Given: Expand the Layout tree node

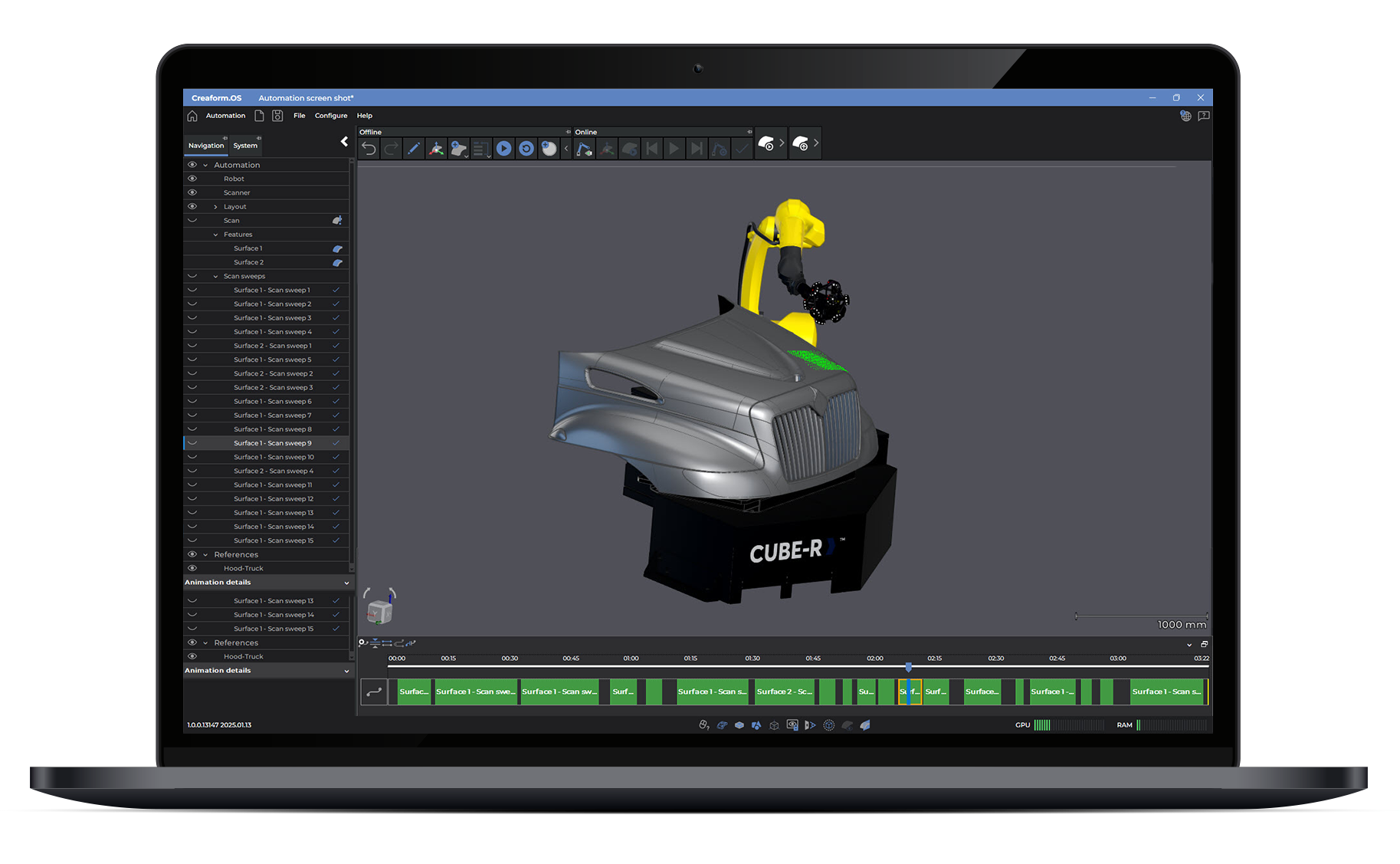Looking at the screenshot, I should 215,207.
